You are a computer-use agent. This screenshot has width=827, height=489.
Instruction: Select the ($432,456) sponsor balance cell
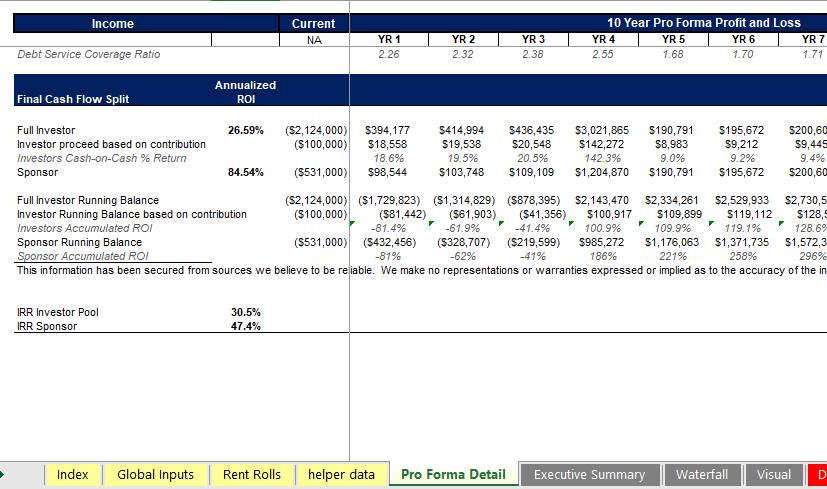point(389,243)
